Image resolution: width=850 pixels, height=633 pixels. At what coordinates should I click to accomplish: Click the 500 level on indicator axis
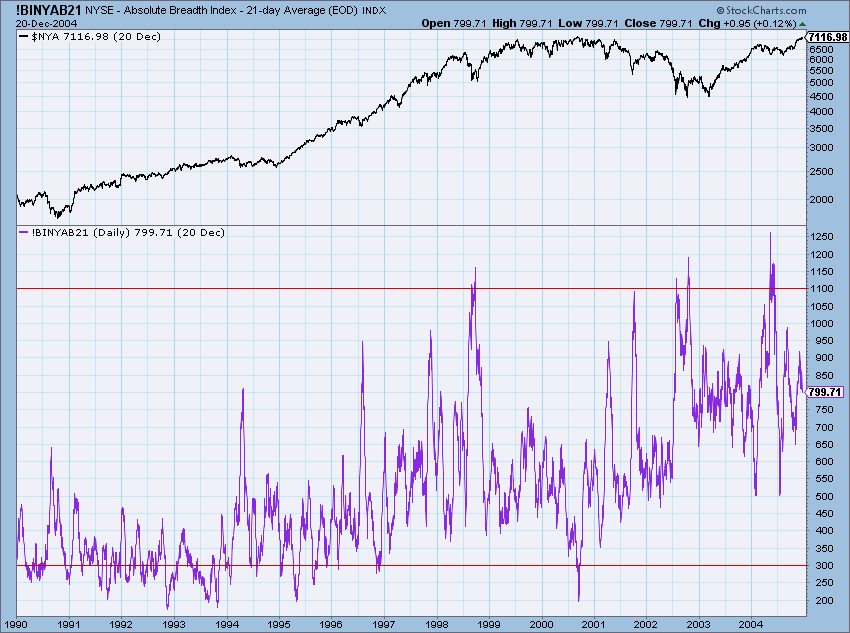point(825,496)
